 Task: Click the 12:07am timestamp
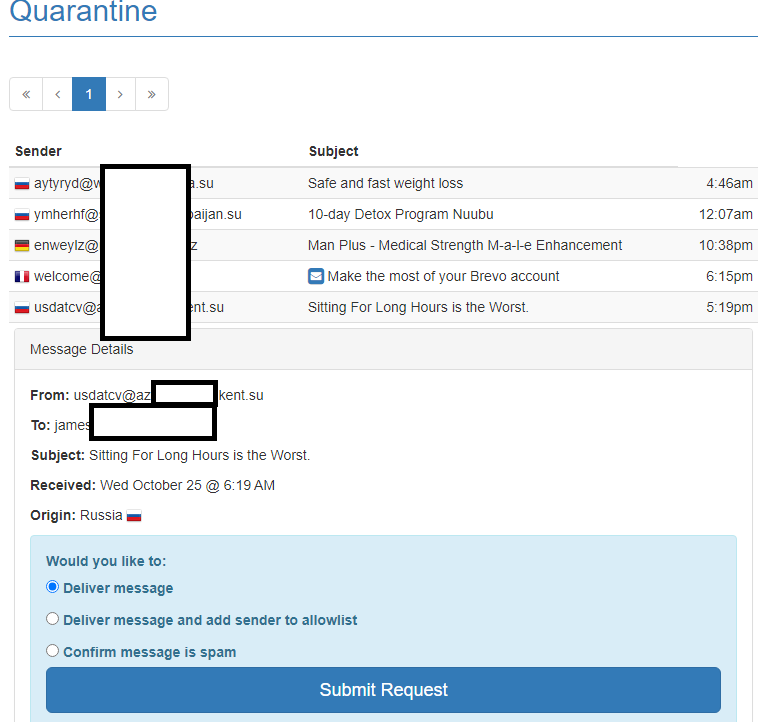click(x=725, y=214)
